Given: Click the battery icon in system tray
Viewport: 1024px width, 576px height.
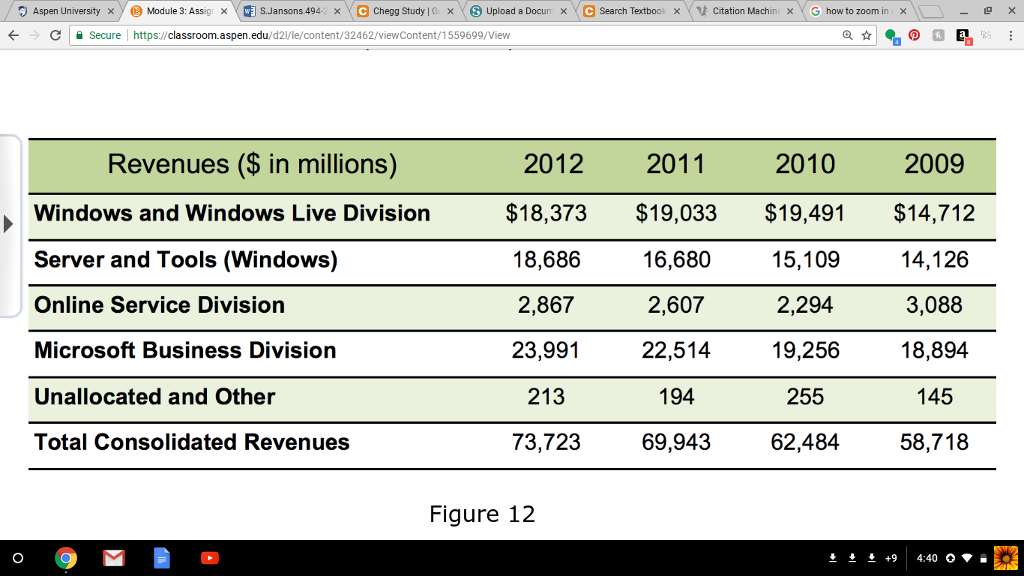Looking at the screenshot, I should (984, 558).
